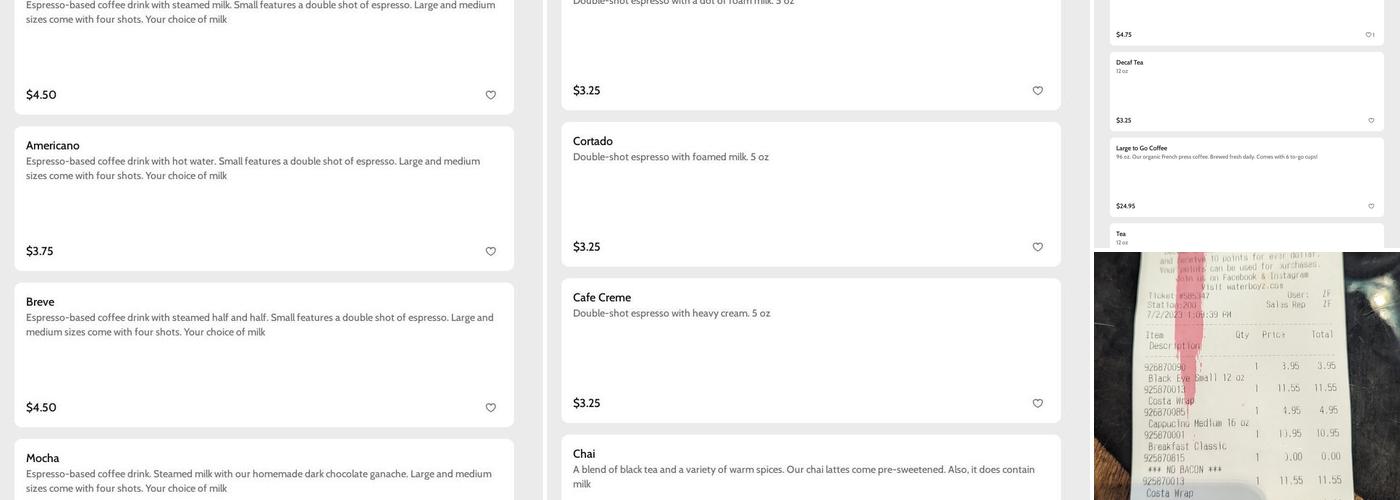Screen dimensions: 1400x500
Task: Click the $24.95 price label
Action: pyautogui.click(x=1125, y=206)
